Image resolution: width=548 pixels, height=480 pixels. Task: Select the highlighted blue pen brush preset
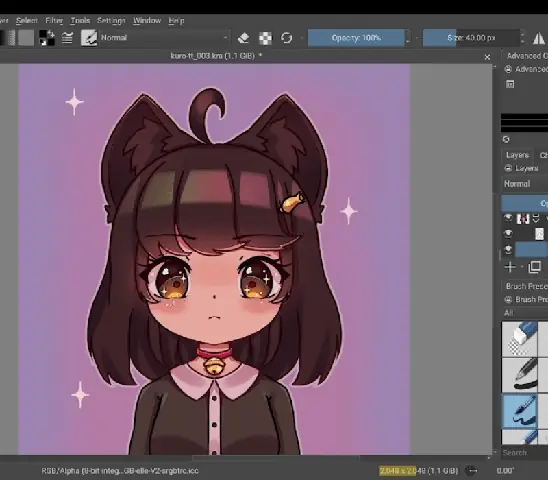coord(519,411)
